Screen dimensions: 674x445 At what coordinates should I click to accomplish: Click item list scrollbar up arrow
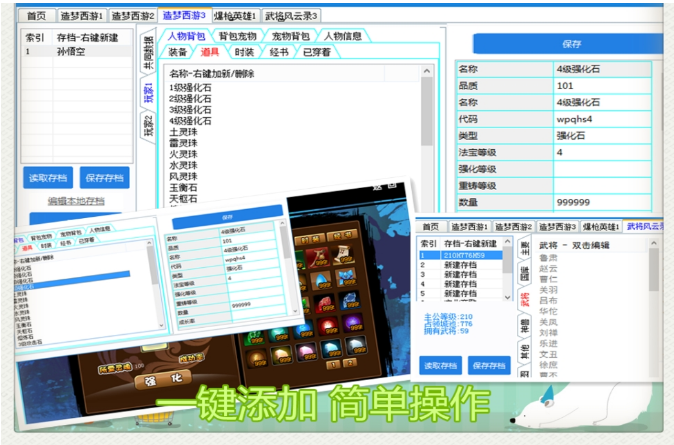(426, 71)
